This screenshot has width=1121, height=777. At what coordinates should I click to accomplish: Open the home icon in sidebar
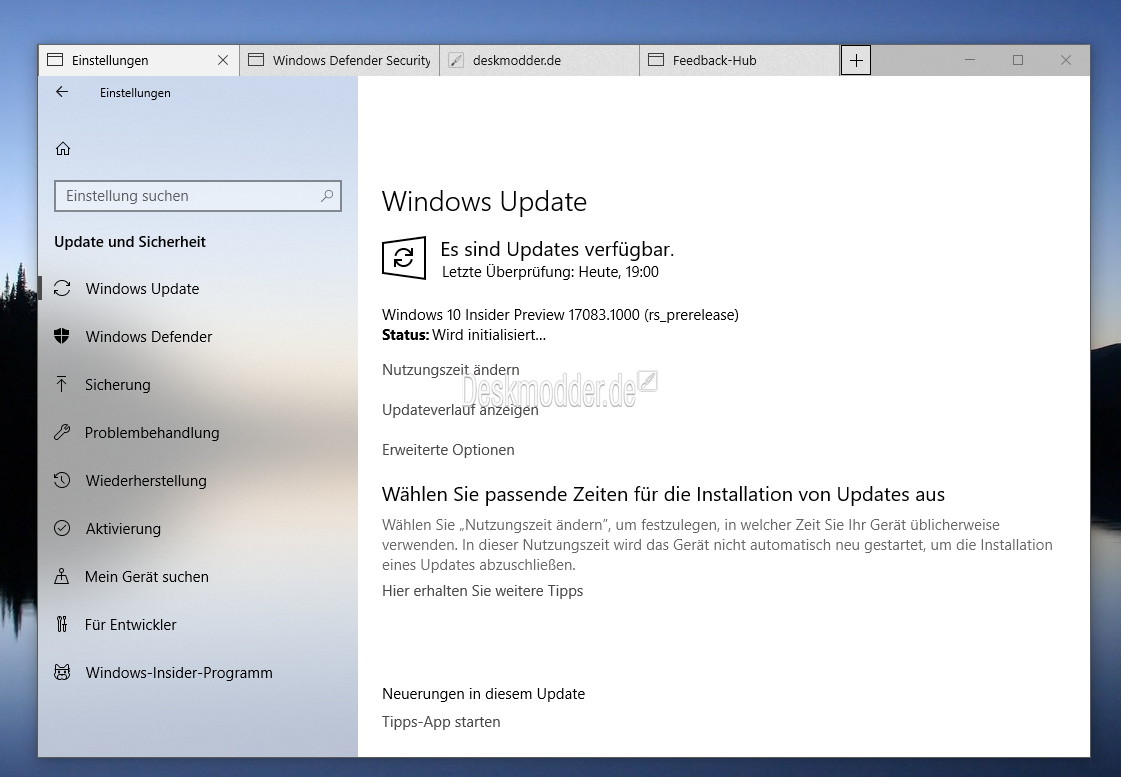[x=63, y=148]
